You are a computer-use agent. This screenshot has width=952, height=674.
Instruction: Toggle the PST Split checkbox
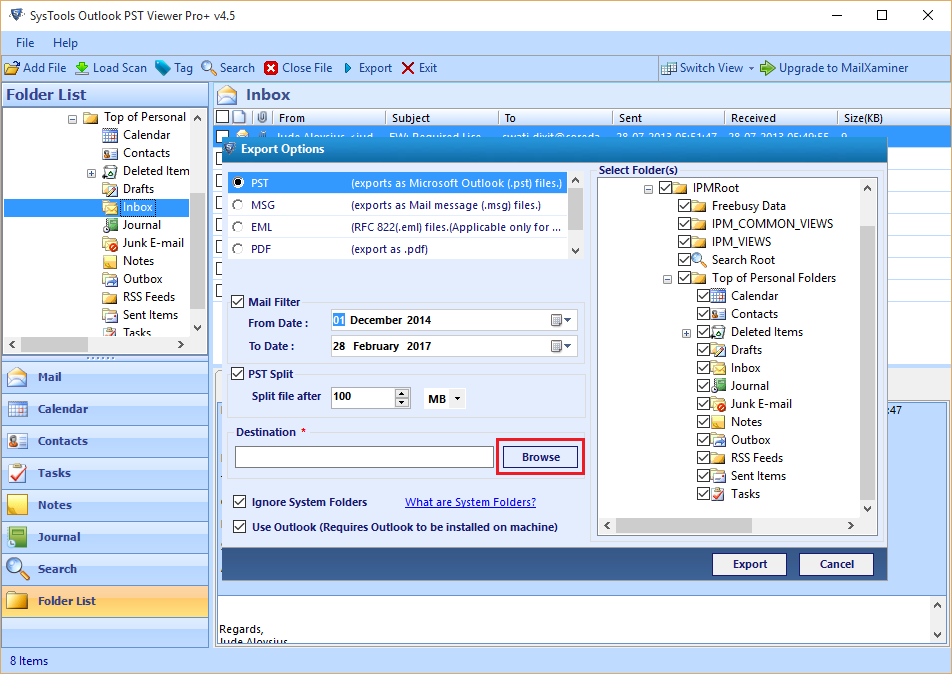pos(238,374)
